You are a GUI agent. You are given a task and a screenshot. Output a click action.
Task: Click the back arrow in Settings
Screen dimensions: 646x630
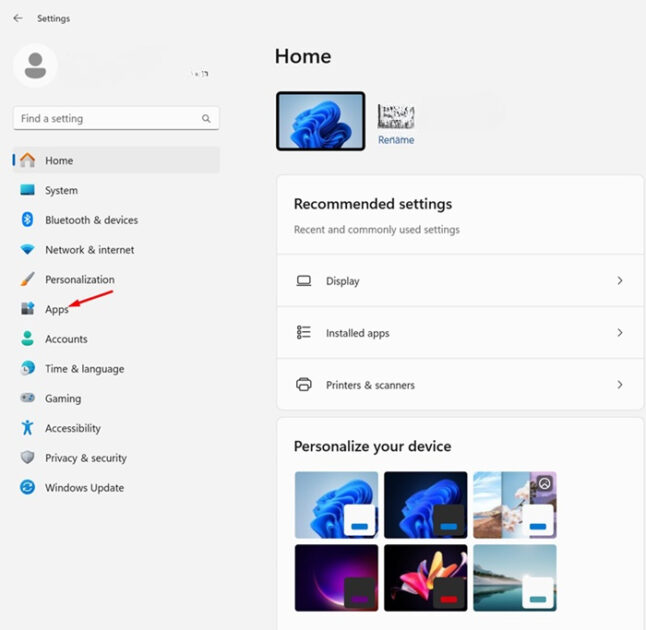pos(18,18)
